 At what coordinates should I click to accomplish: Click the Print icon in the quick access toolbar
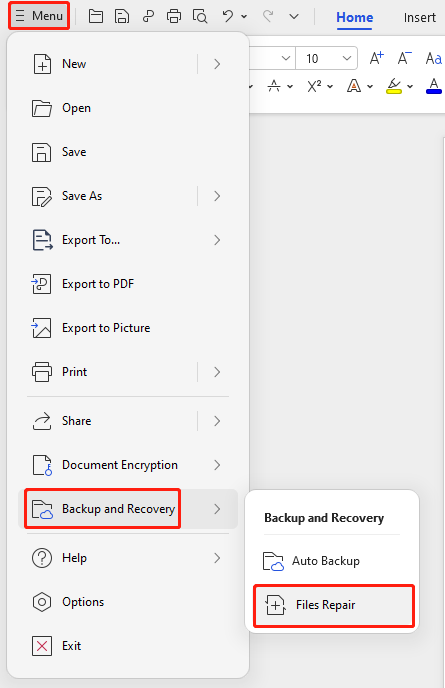point(174,16)
